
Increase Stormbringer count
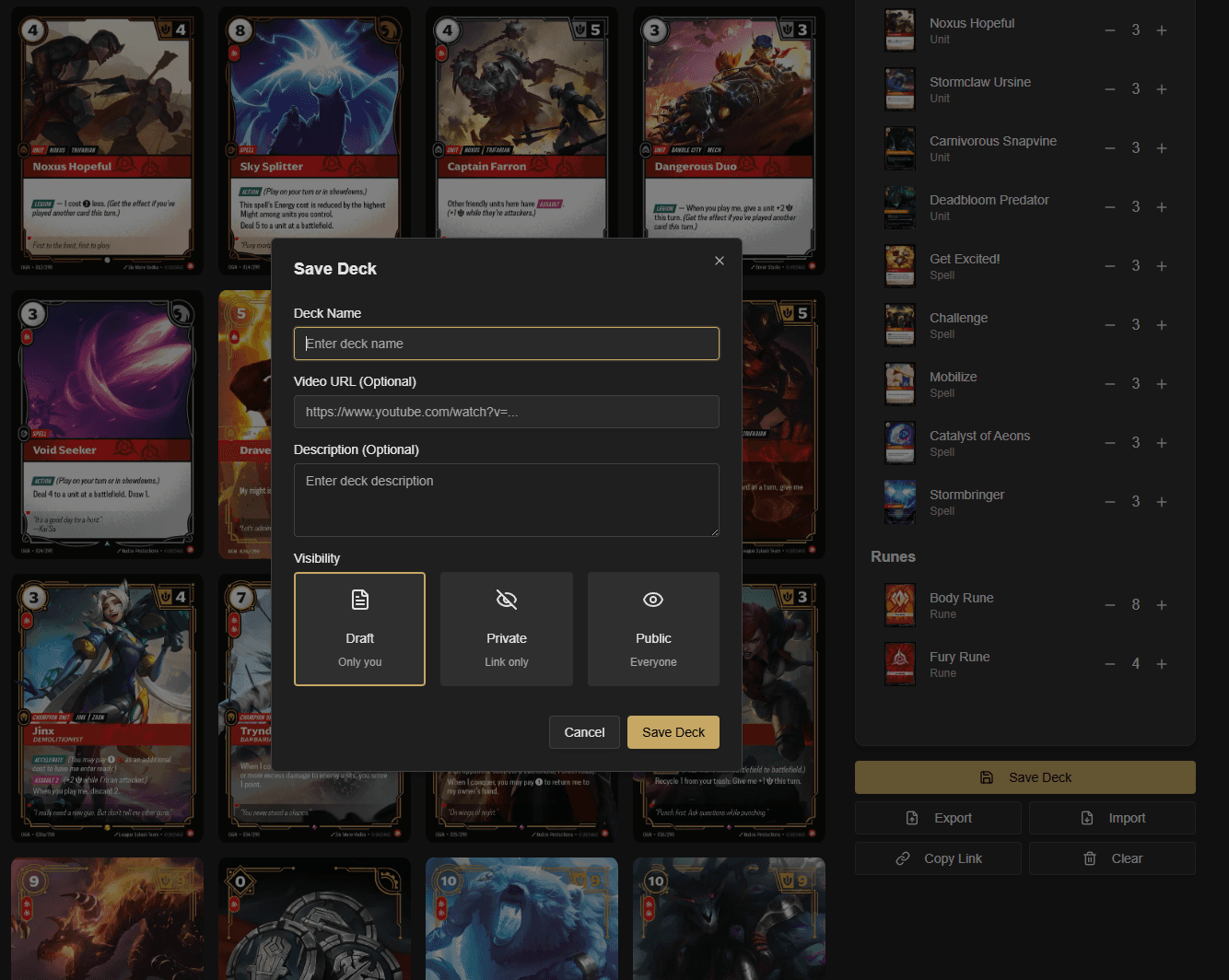coord(1162,502)
